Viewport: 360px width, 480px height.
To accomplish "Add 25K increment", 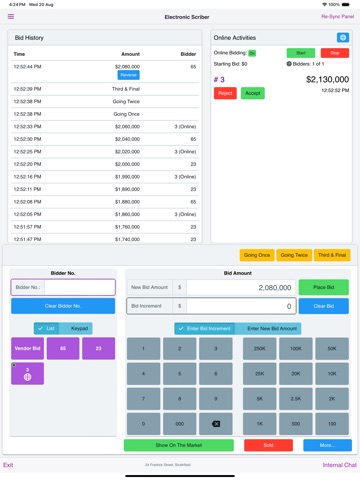I will pyautogui.click(x=259, y=374).
